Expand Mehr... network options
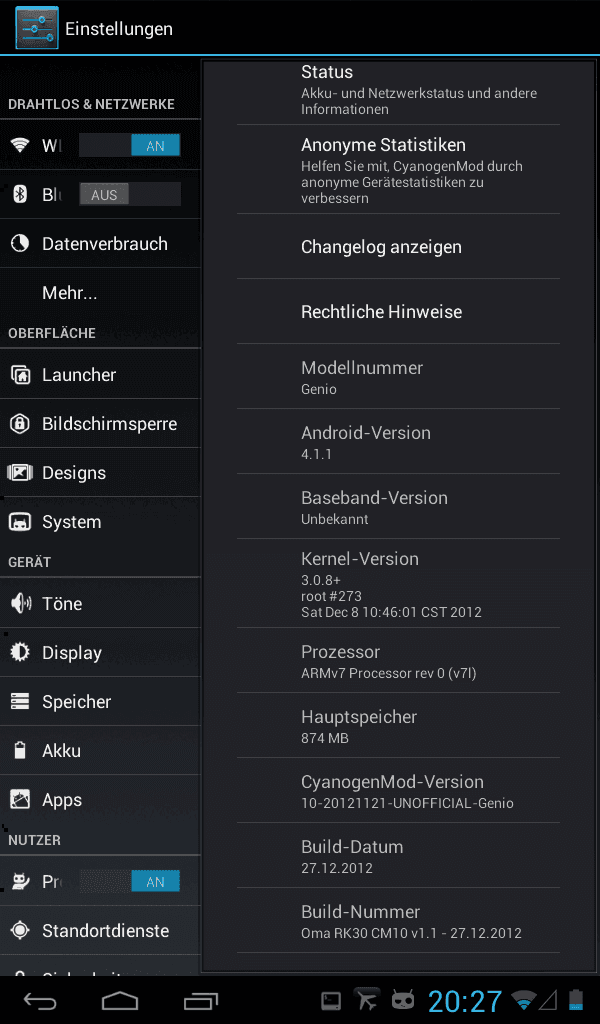This screenshot has height=1024, width=600. pos(101,293)
